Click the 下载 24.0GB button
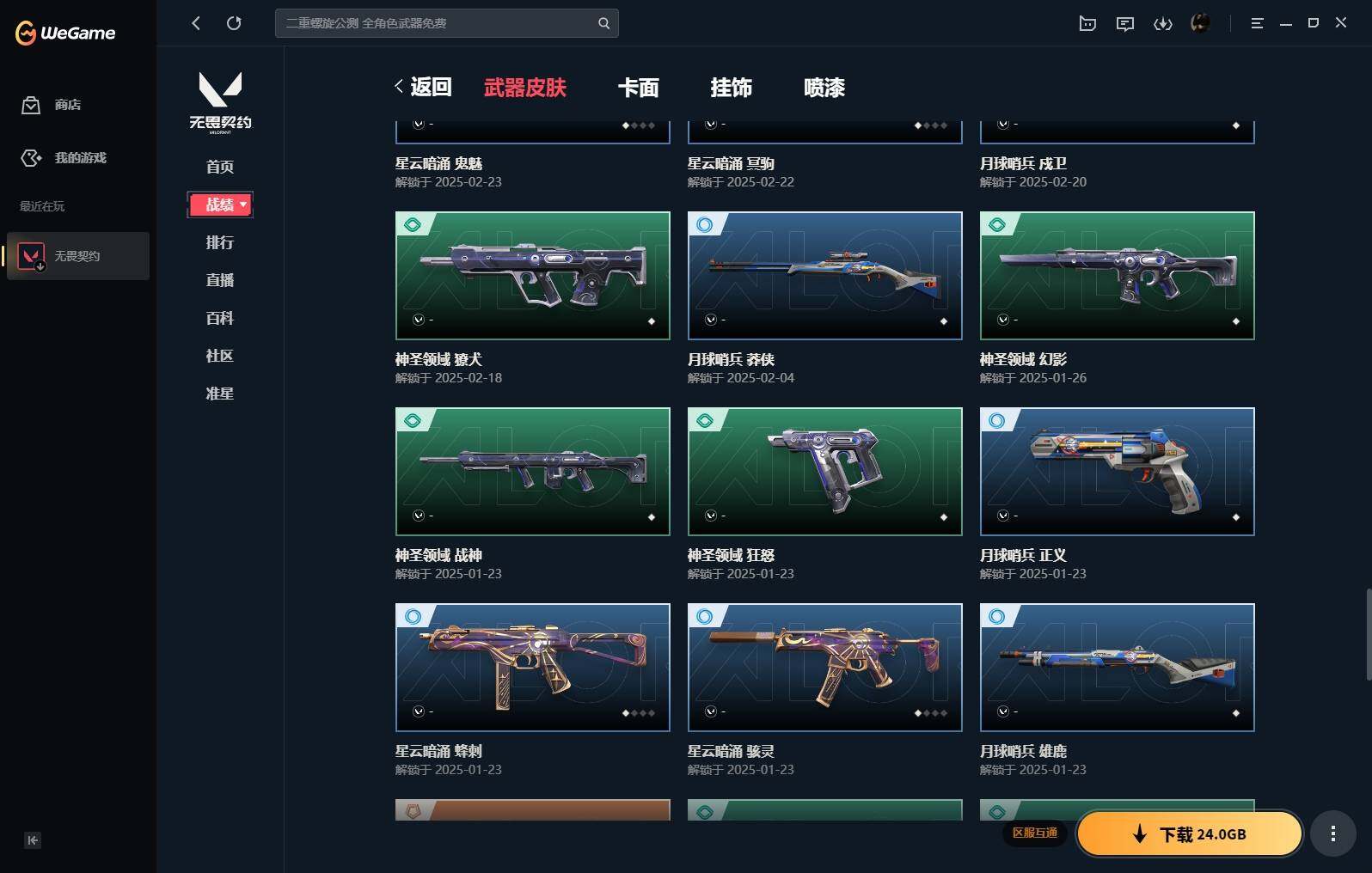Image resolution: width=1372 pixels, height=873 pixels. point(1190,833)
